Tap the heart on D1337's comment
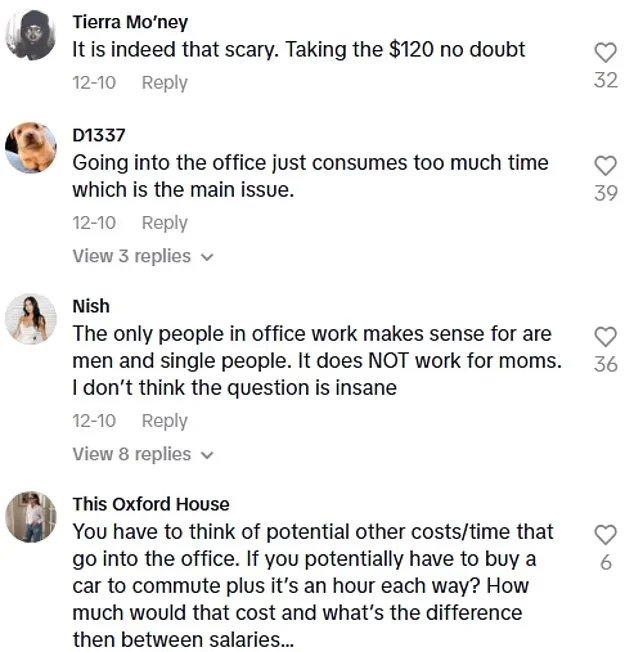 pos(605,164)
